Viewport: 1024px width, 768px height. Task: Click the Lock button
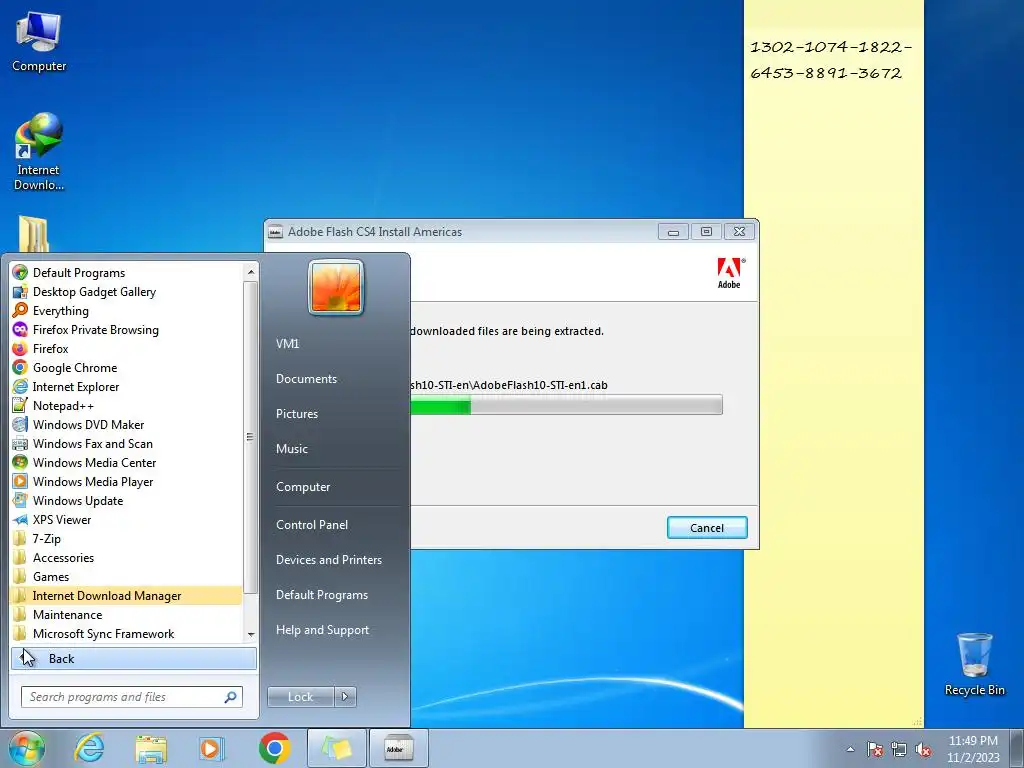point(300,697)
